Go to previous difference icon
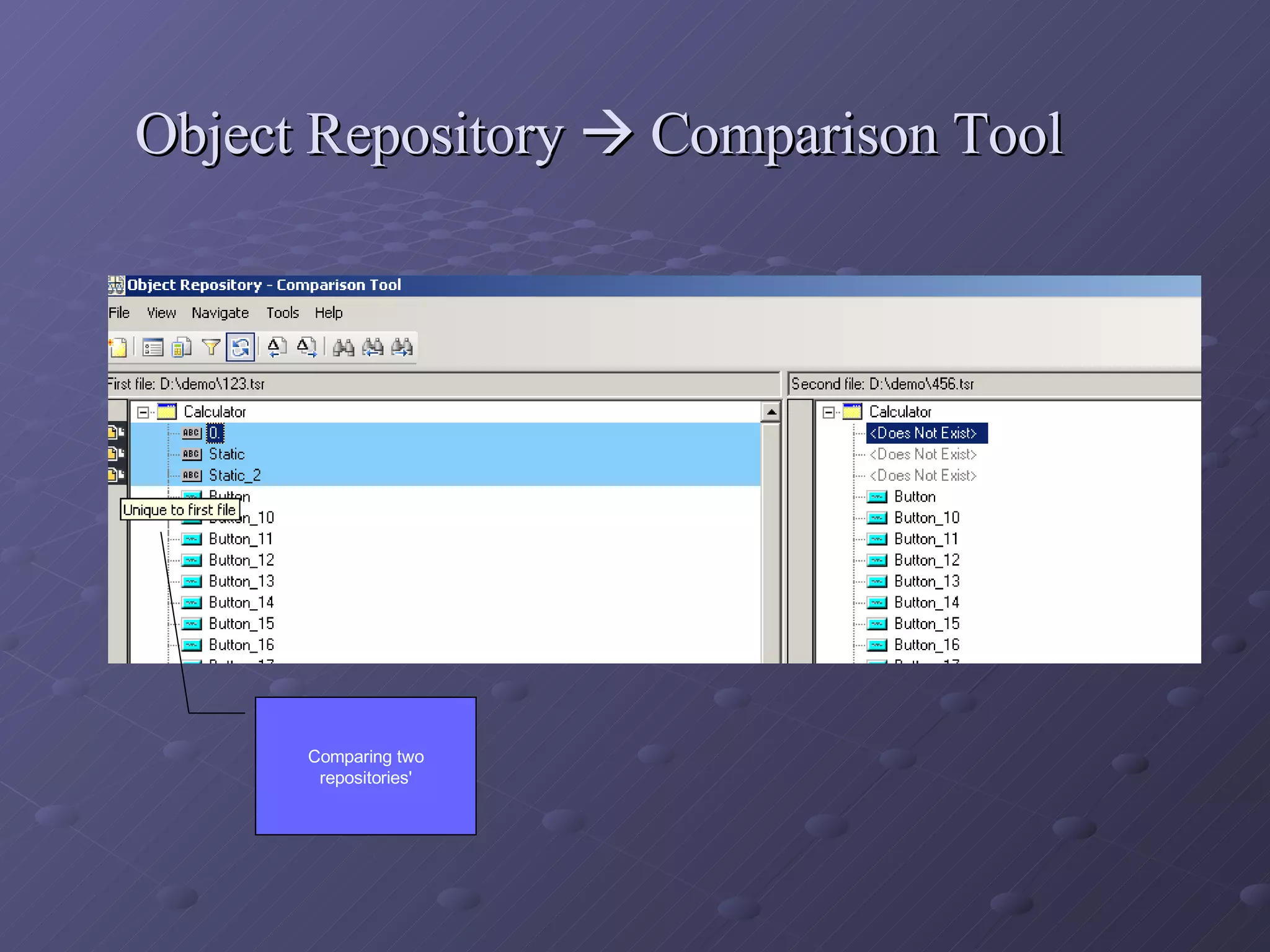The width and height of the screenshot is (1270, 952). (277, 347)
